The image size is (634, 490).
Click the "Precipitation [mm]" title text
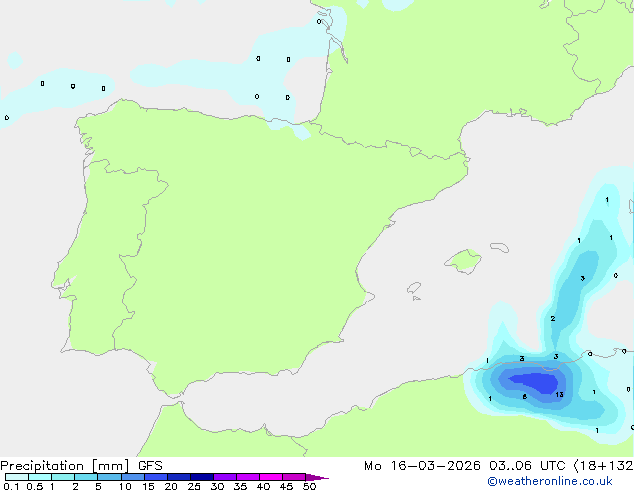(65, 466)
